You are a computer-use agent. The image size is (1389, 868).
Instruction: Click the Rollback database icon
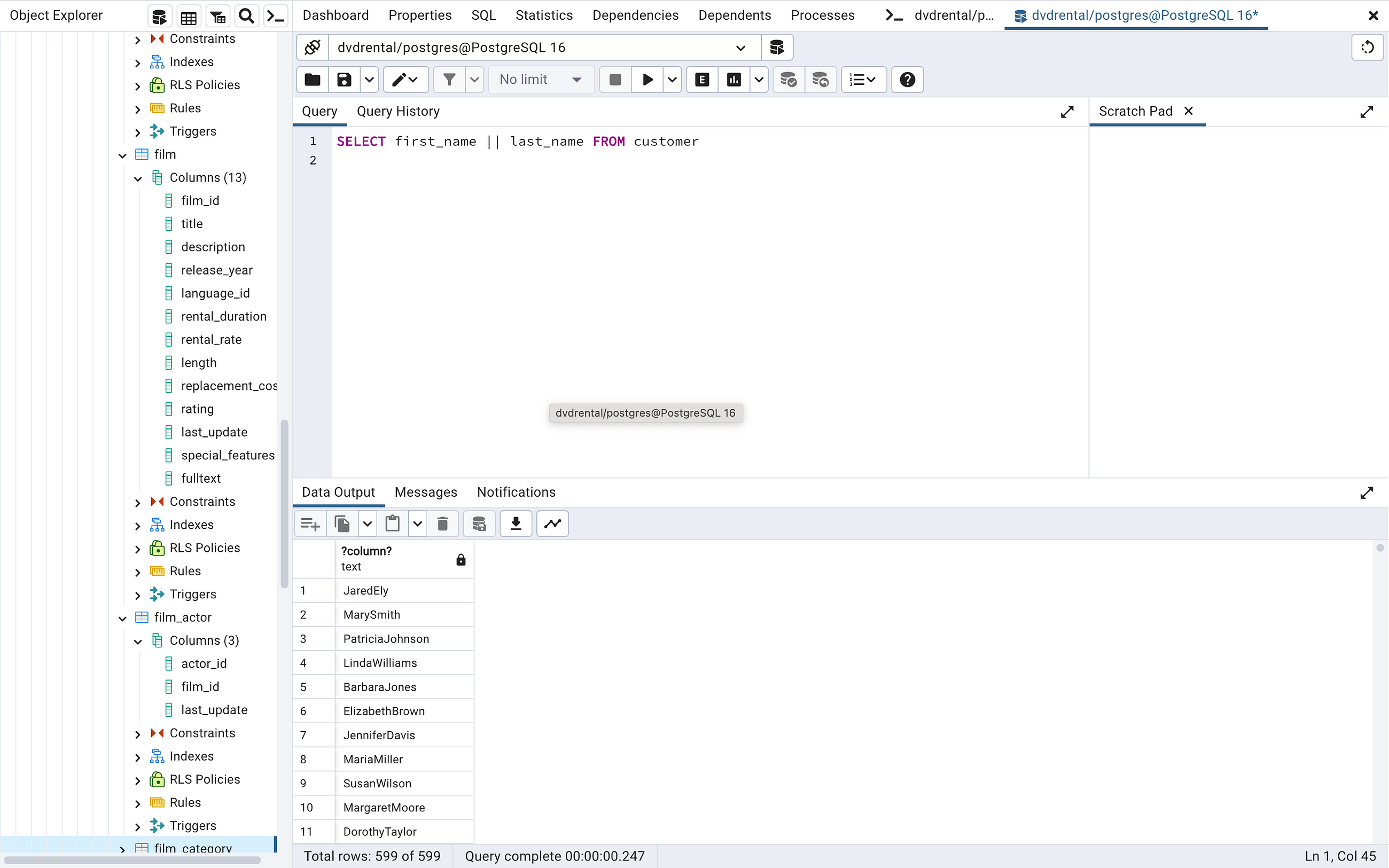[821, 79]
